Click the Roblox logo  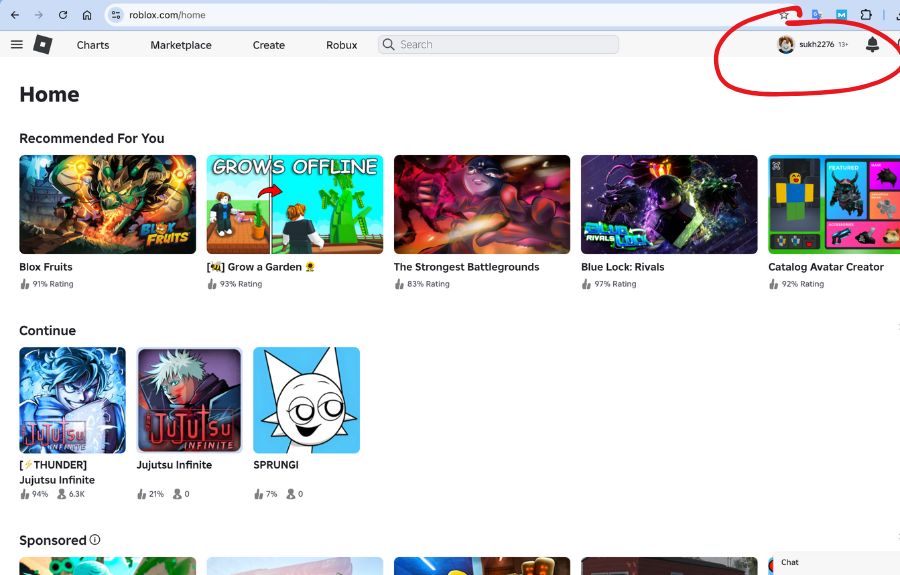[x=42, y=44]
